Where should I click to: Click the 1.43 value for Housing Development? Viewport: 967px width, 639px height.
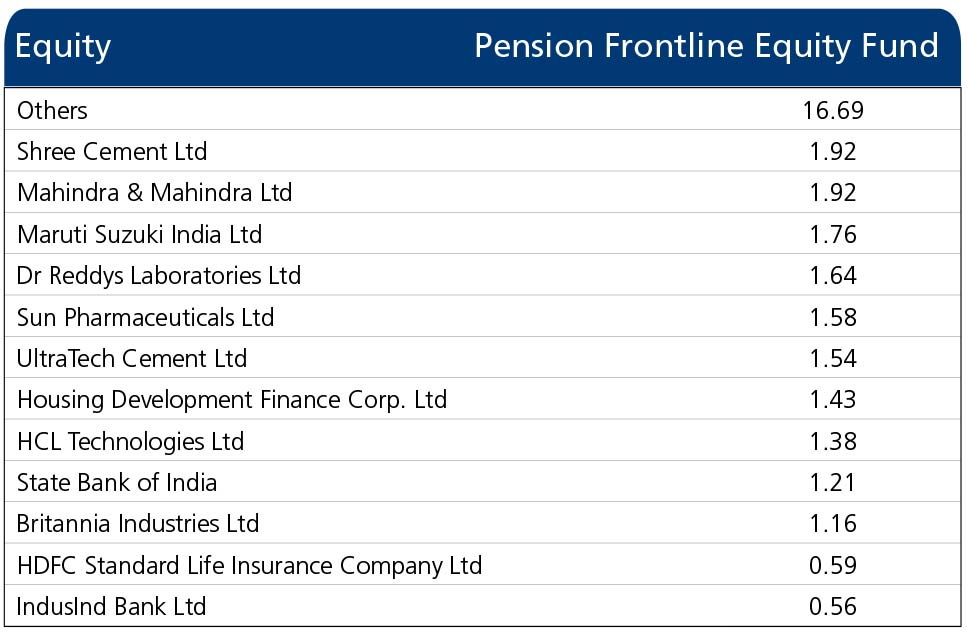833,400
